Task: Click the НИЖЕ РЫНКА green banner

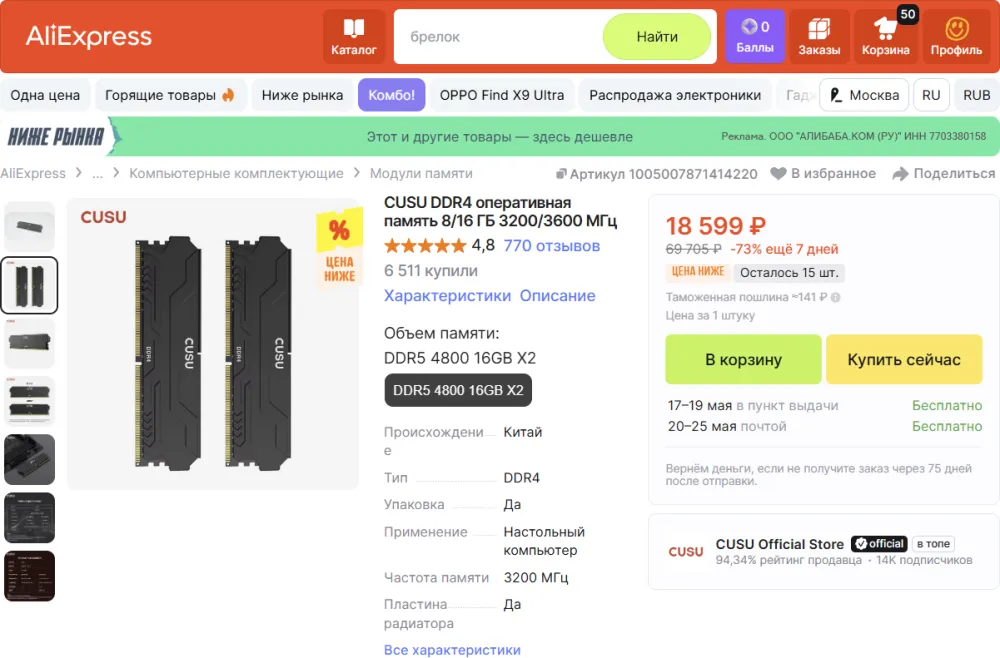Action: [x=500, y=136]
